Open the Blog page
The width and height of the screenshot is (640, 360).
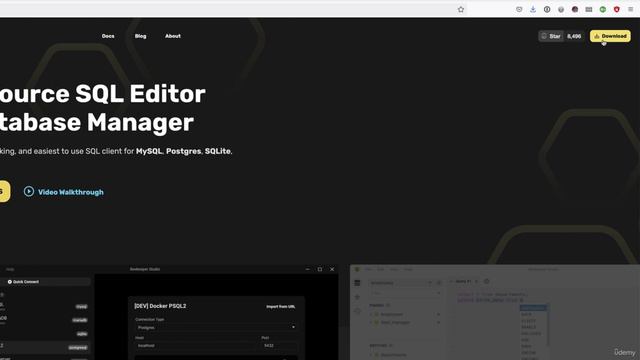tap(140, 36)
